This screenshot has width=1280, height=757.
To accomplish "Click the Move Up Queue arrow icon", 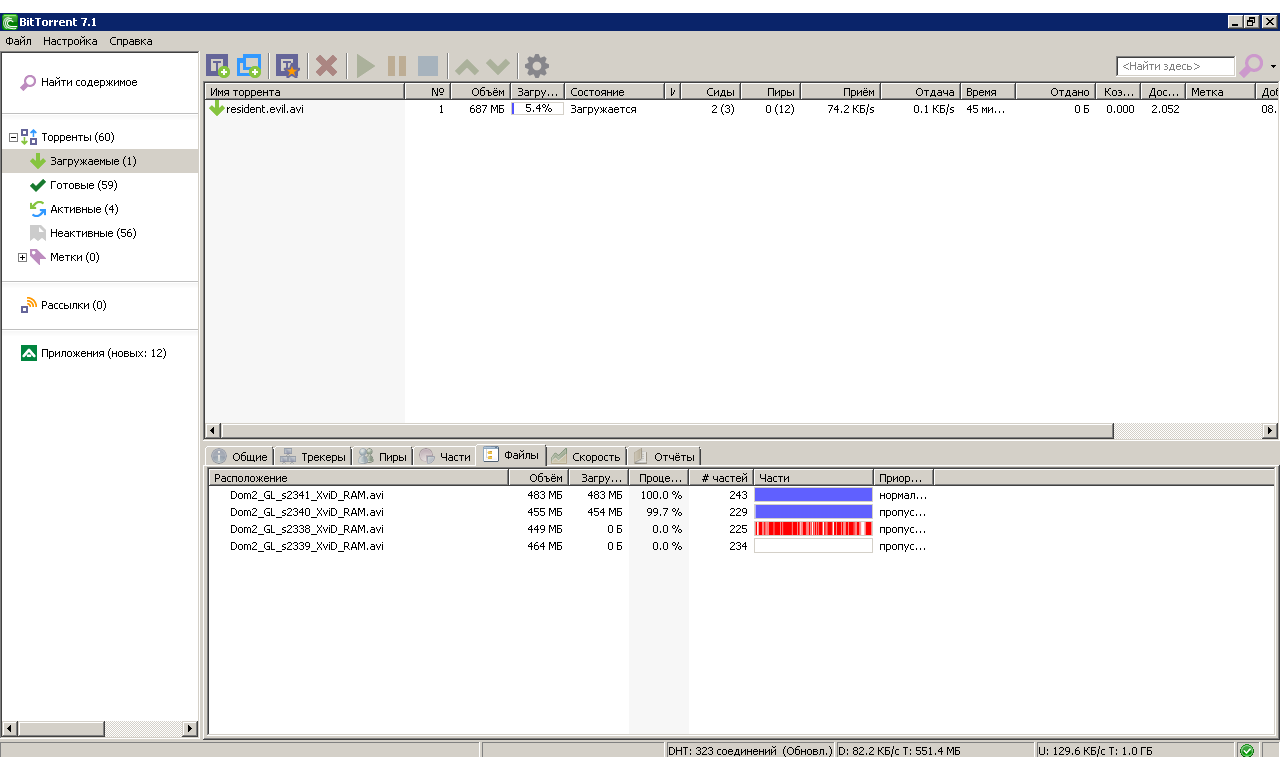I will pyautogui.click(x=467, y=67).
